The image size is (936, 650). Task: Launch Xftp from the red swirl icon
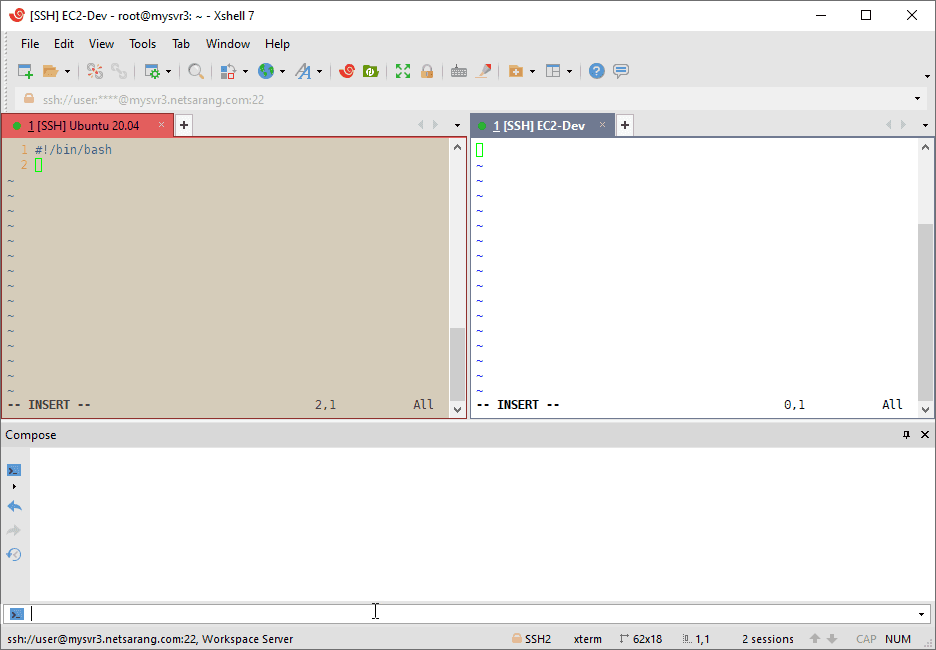click(x=346, y=72)
